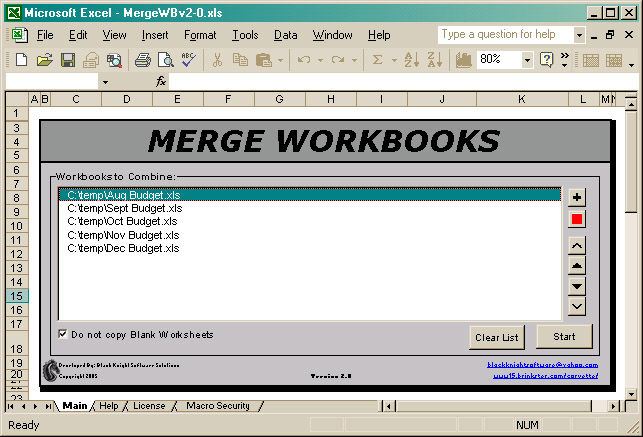Select C:\temp\Oct Budget.xls in the list

[x=122, y=221]
